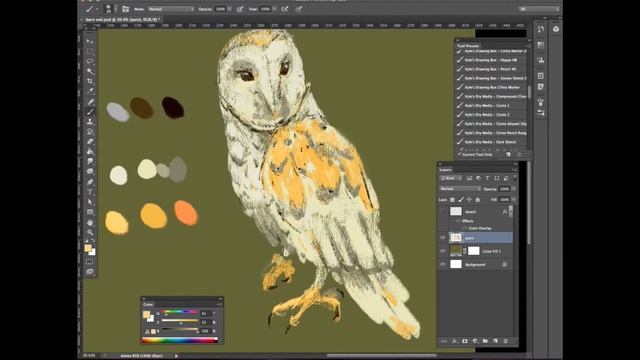Hide the Background layer
Image resolution: width=640 pixels, height=360 pixels.
(443, 264)
